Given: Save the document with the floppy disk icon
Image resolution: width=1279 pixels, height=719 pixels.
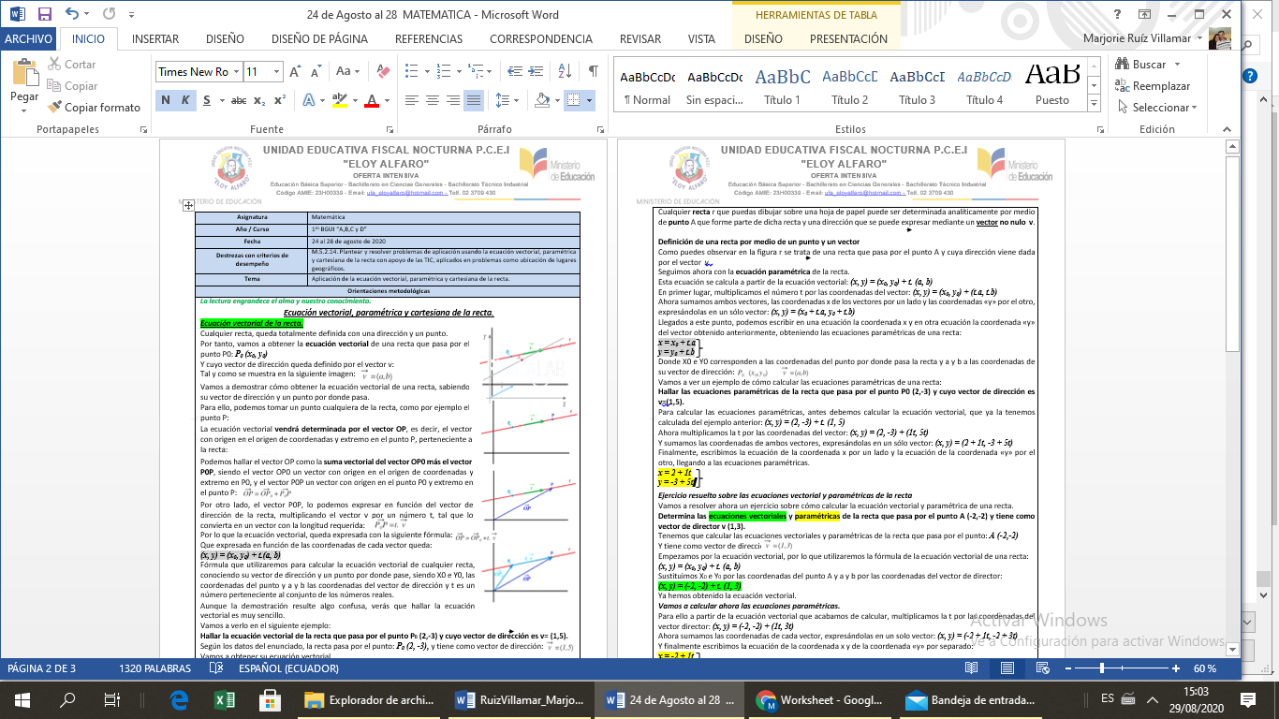Looking at the screenshot, I should coord(45,14).
